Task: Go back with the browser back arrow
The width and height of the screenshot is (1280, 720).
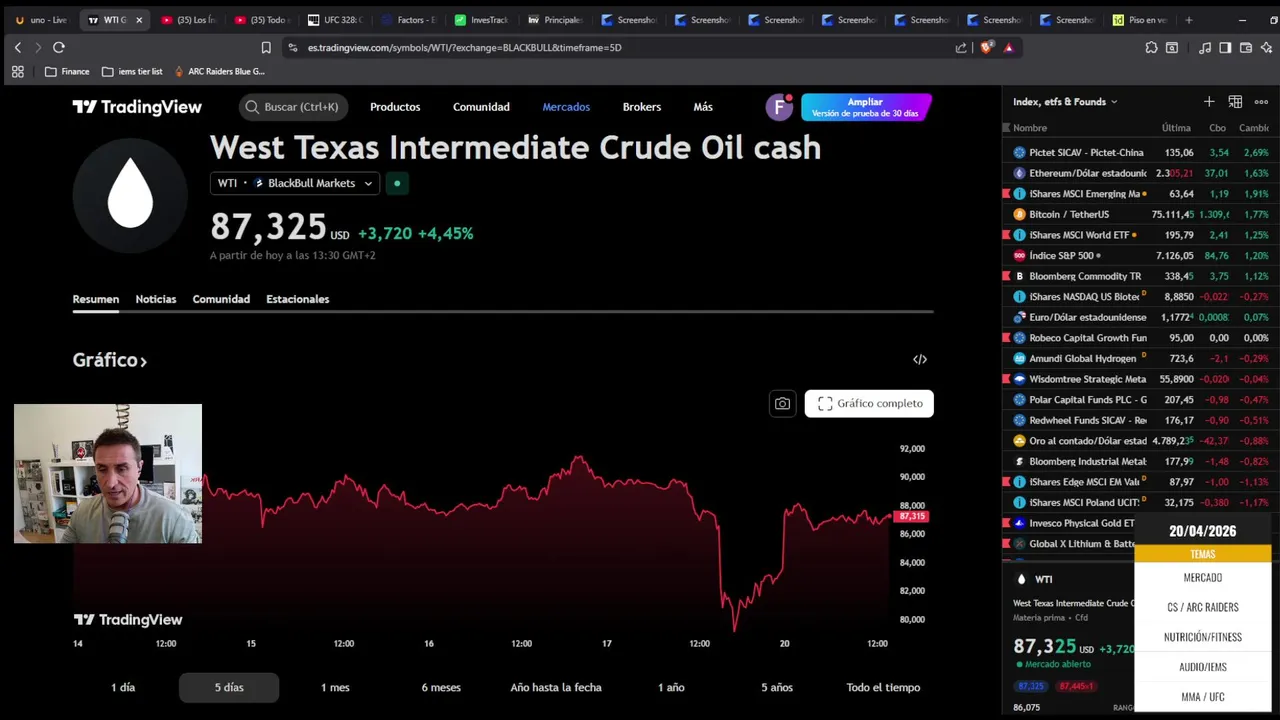Action: point(17,47)
